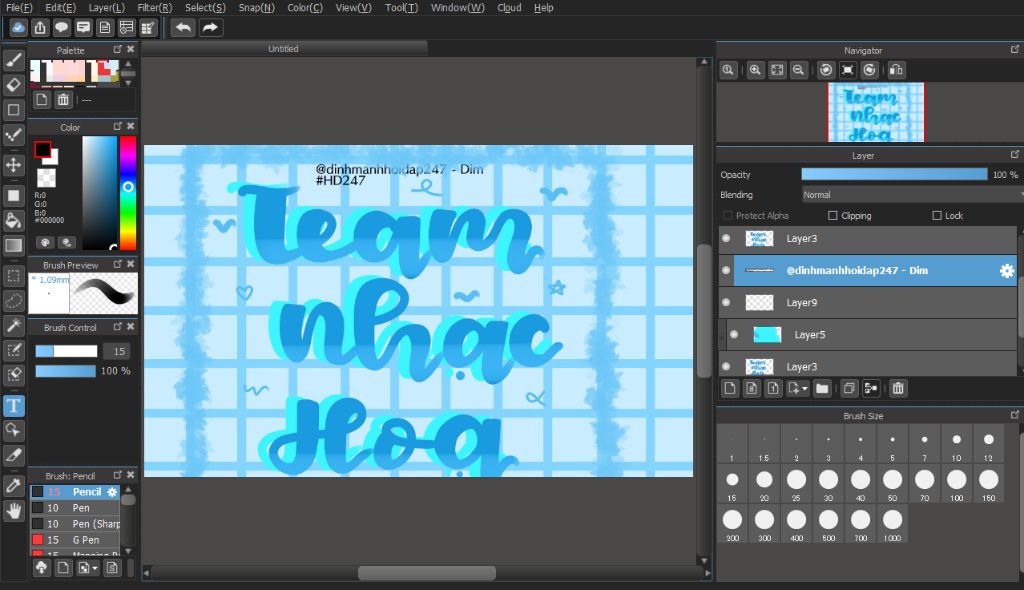
Task: Zoom out using the Navigator minus magnifier
Action: coord(798,70)
